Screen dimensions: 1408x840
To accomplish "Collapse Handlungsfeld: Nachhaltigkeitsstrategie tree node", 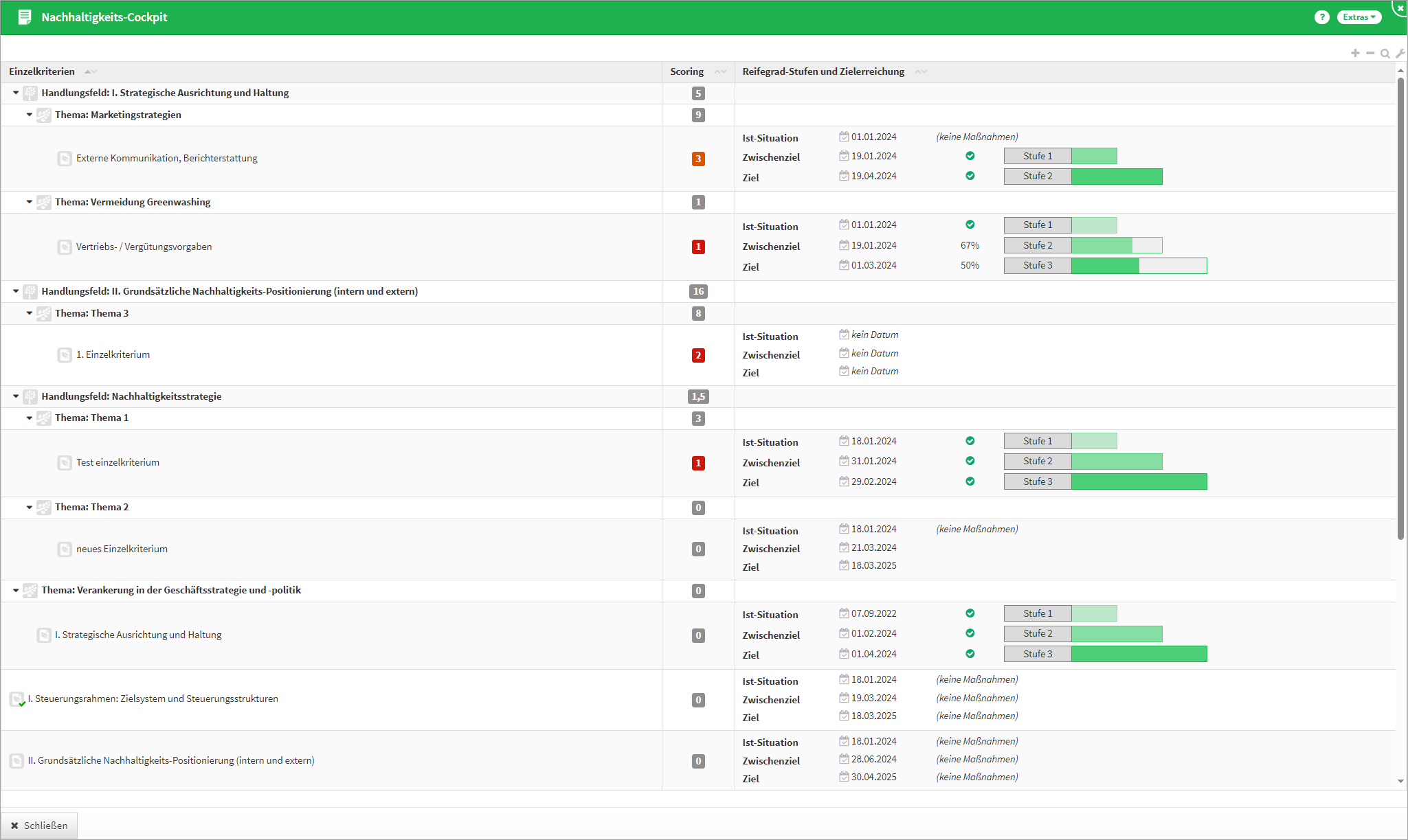I will [x=16, y=396].
